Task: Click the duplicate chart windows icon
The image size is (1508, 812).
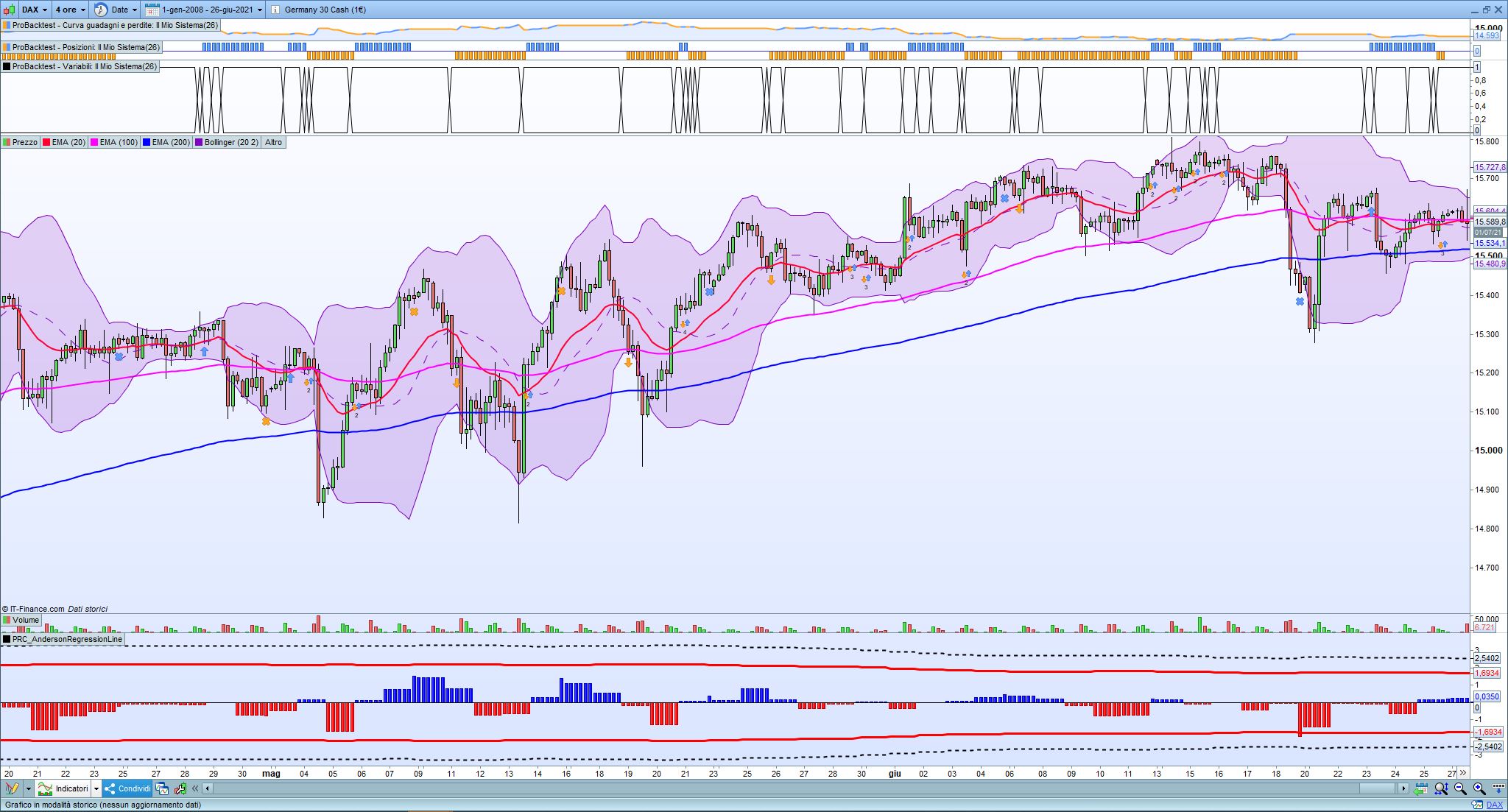Action: tap(162, 788)
